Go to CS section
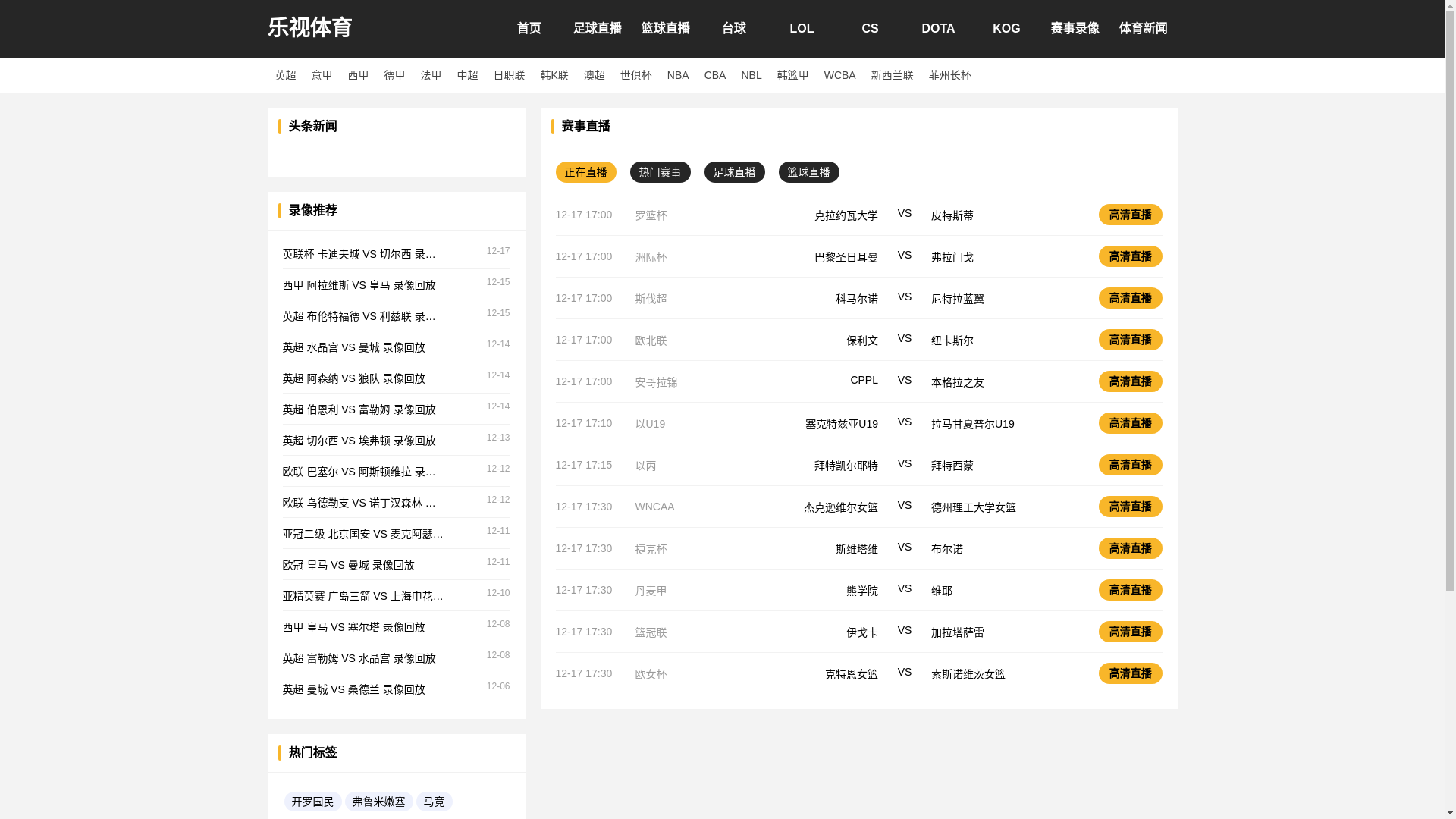 point(871,29)
